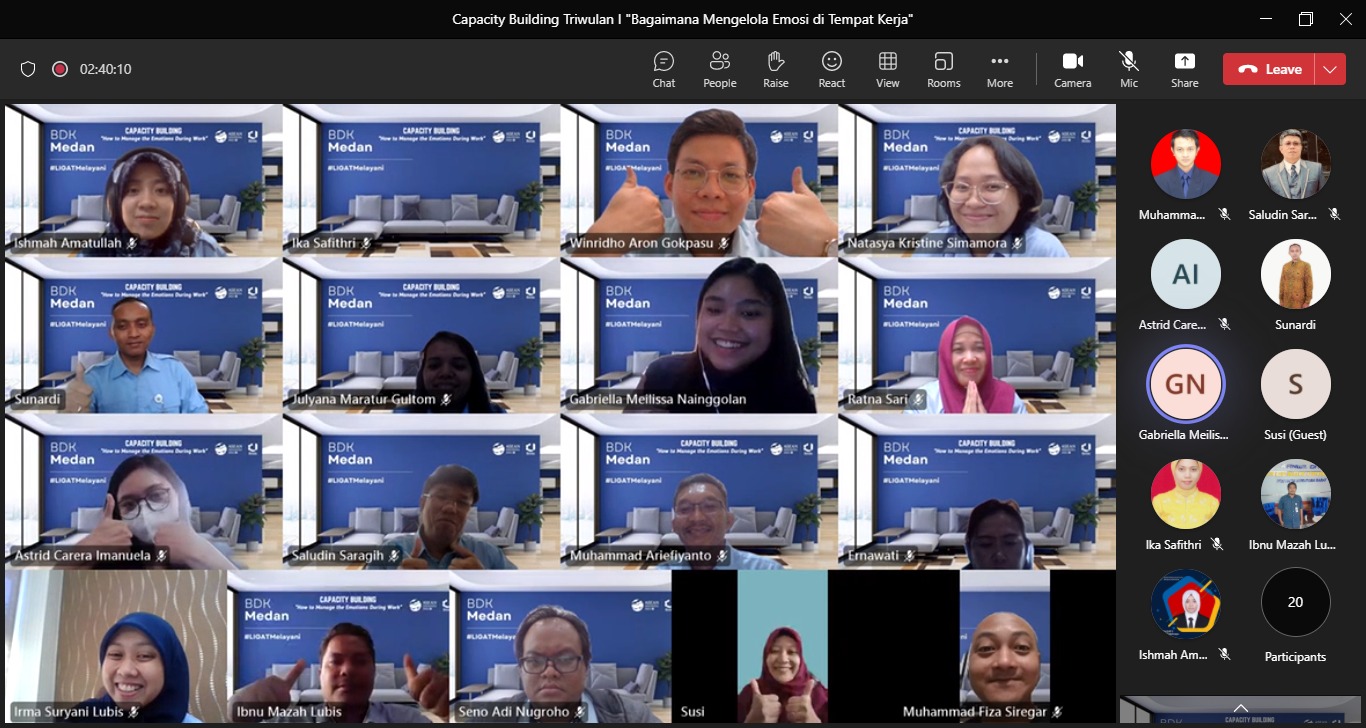Open the React emoji options
Screen dimensions: 1366x728
click(x=831, y=69)
